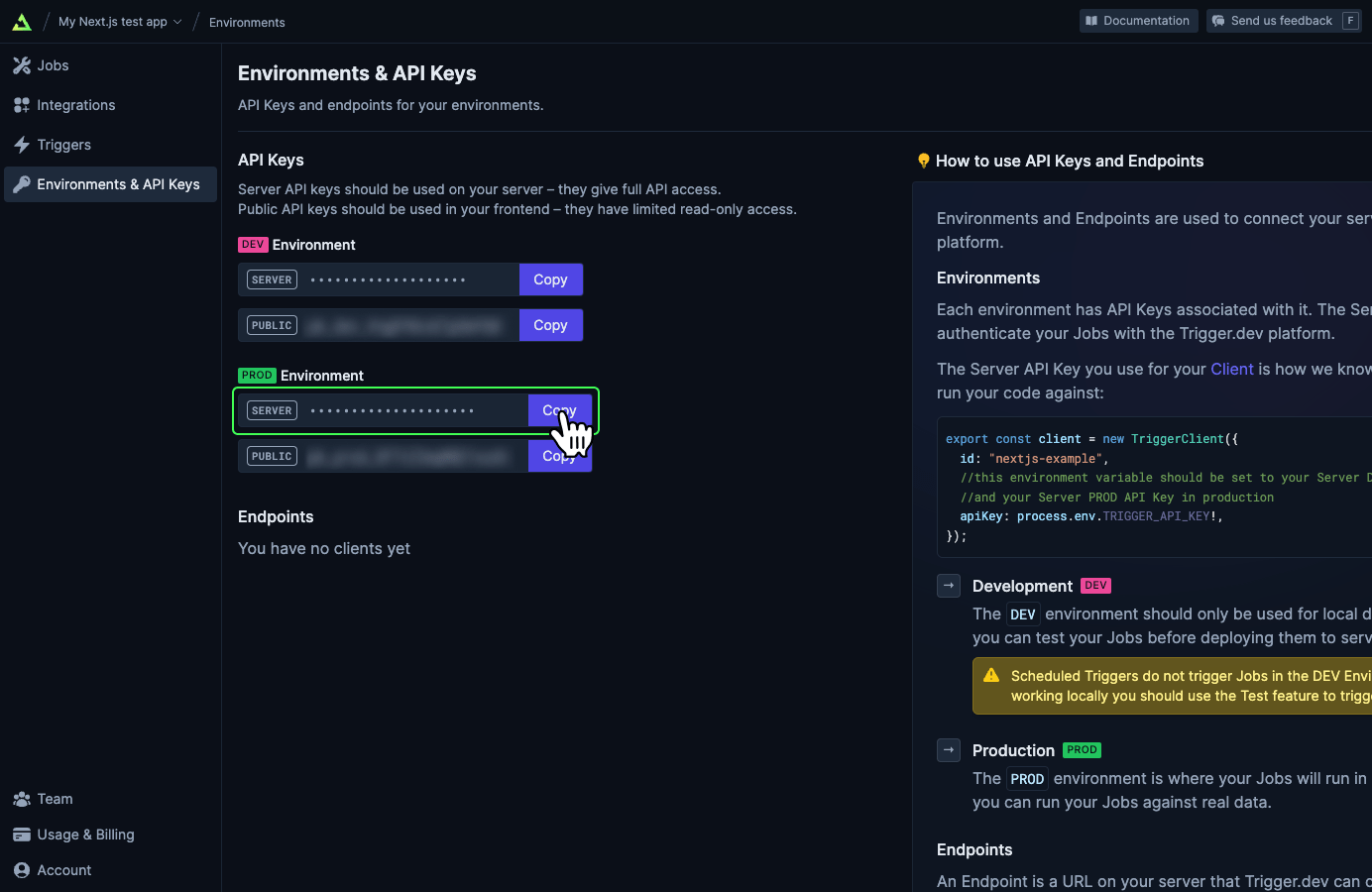Image resolution: width=1372 pixels, height=892 pixels.
Task: Click the lightbulb icon beside How to use
Action: (x=924, y=161)
